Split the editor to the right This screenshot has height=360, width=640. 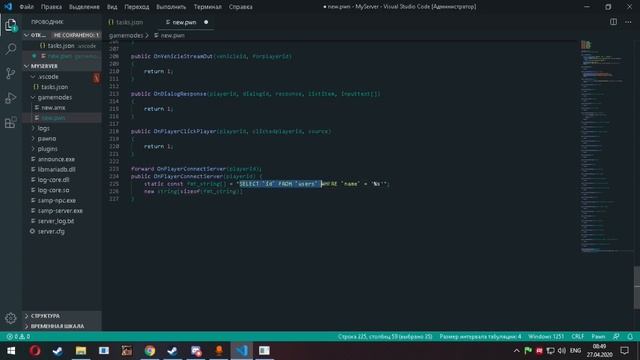point(613,22)
